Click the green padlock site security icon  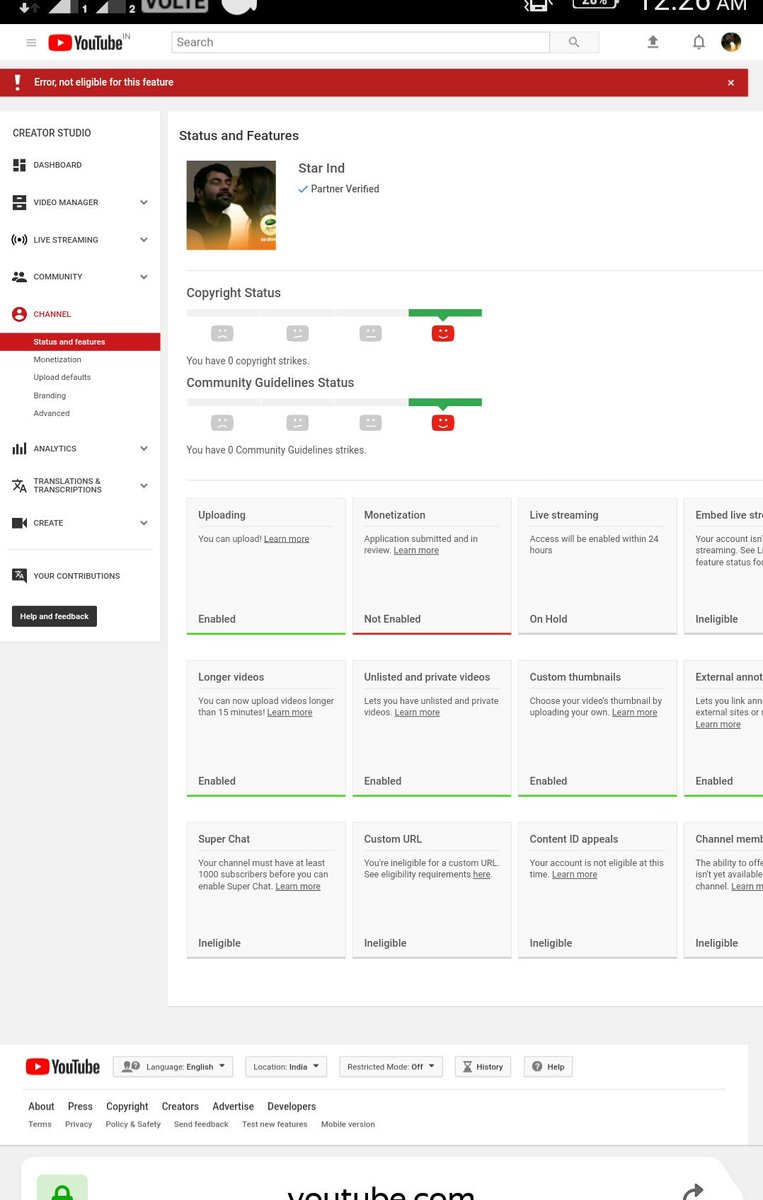[x=62, y=1190]
